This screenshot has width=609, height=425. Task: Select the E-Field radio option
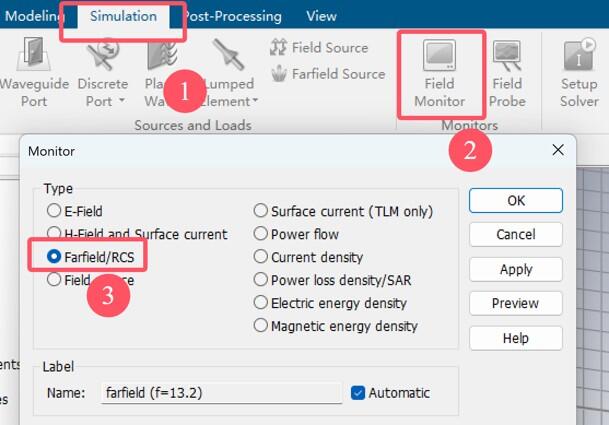coord(54,211)
